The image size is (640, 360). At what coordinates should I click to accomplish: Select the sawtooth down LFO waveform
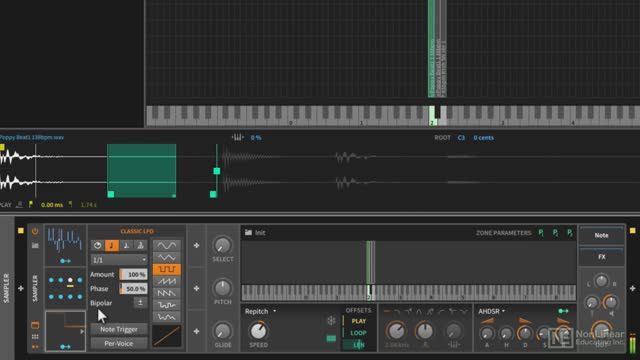tap(167, 293)
